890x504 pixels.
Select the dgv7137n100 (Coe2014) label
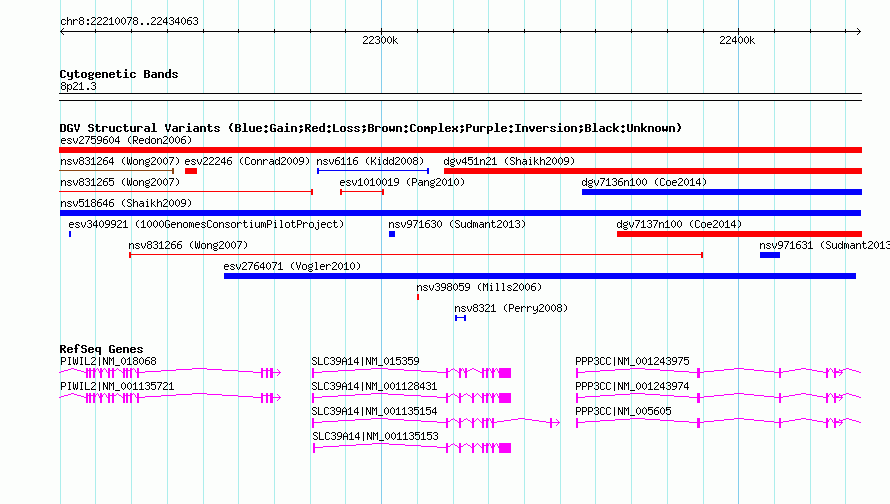(x=679, y=224)
